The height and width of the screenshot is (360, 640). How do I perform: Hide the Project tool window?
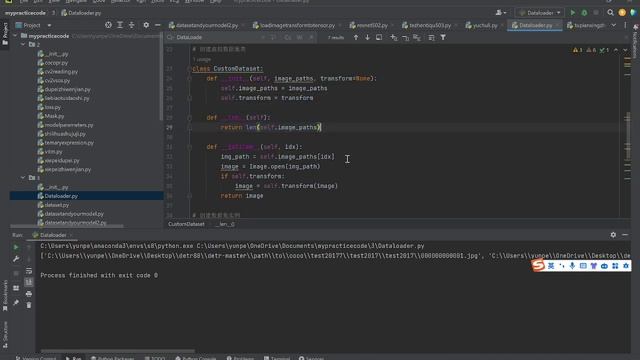[x=158, y=25]
